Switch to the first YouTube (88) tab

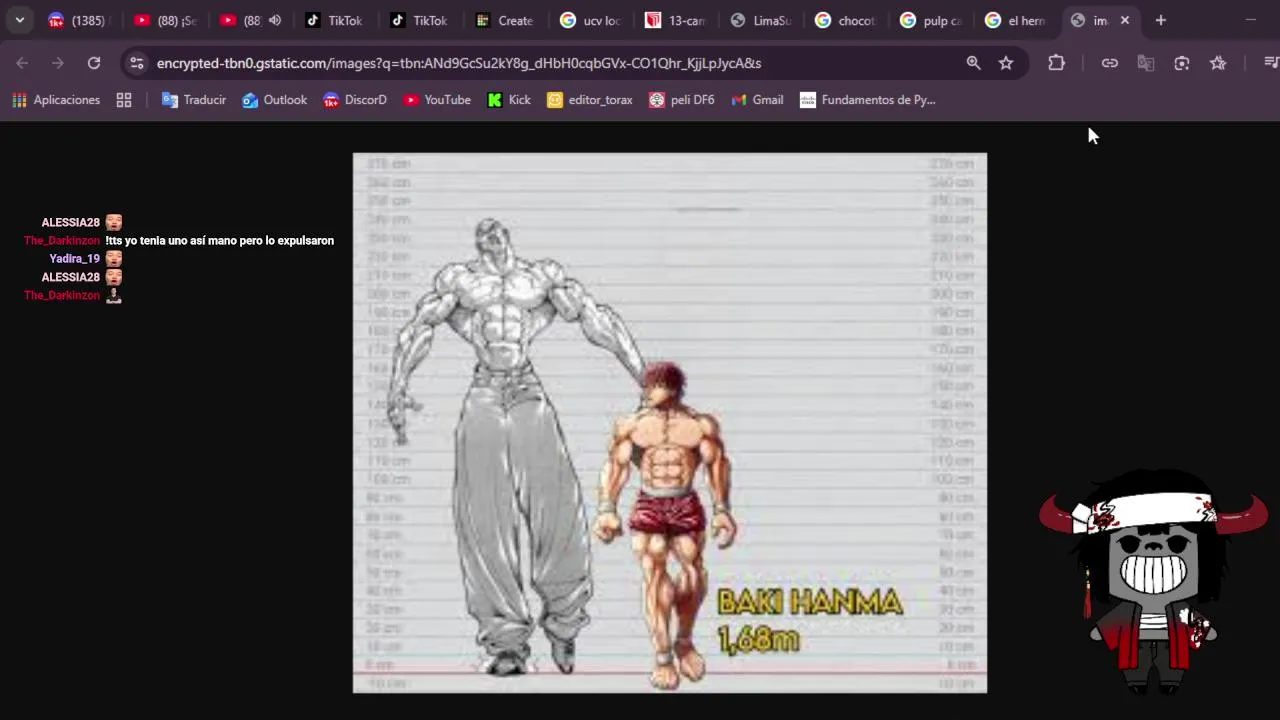coord(166,20)
